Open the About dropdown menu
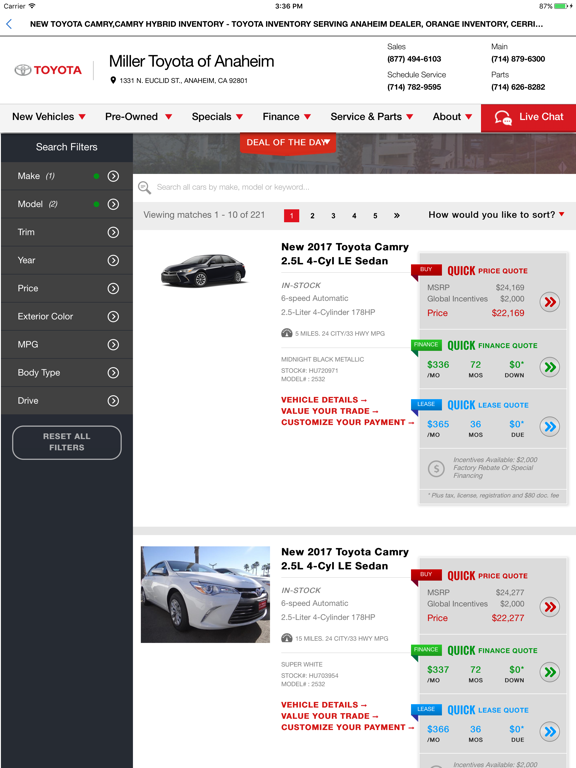 click(x=452, y=117)
